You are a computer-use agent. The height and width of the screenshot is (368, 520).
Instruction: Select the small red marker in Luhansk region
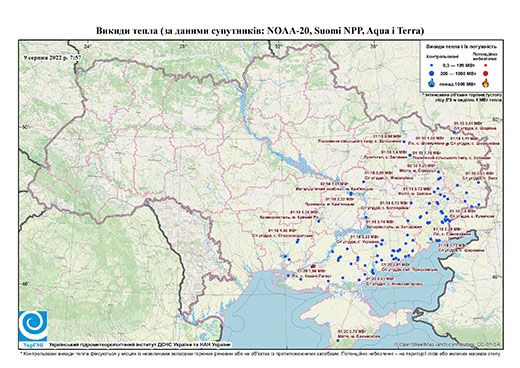pyautogui.click(x=447, y=144)
